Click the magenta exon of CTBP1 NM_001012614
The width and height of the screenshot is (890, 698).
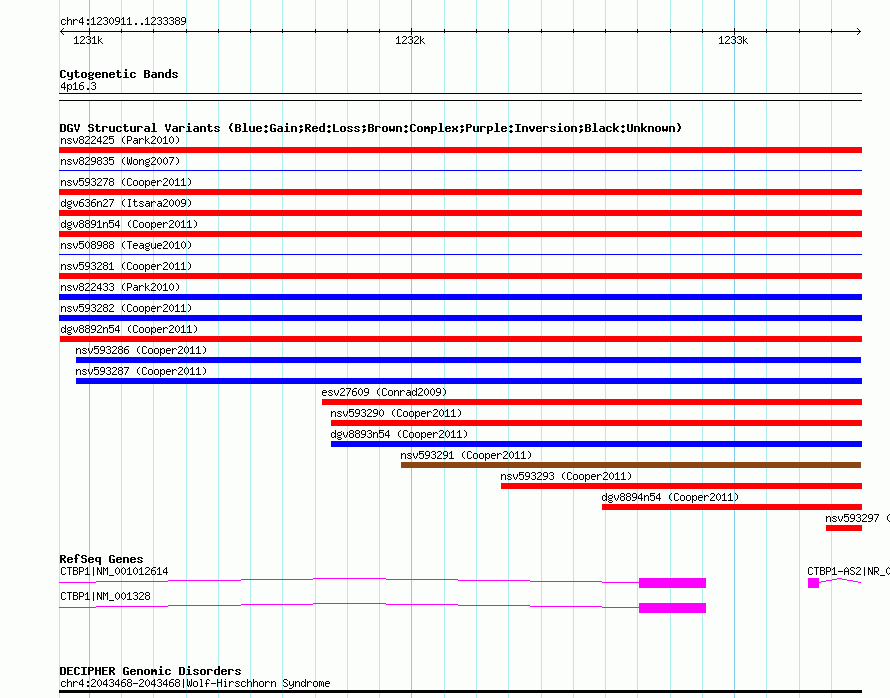click(x=672, y=583)
